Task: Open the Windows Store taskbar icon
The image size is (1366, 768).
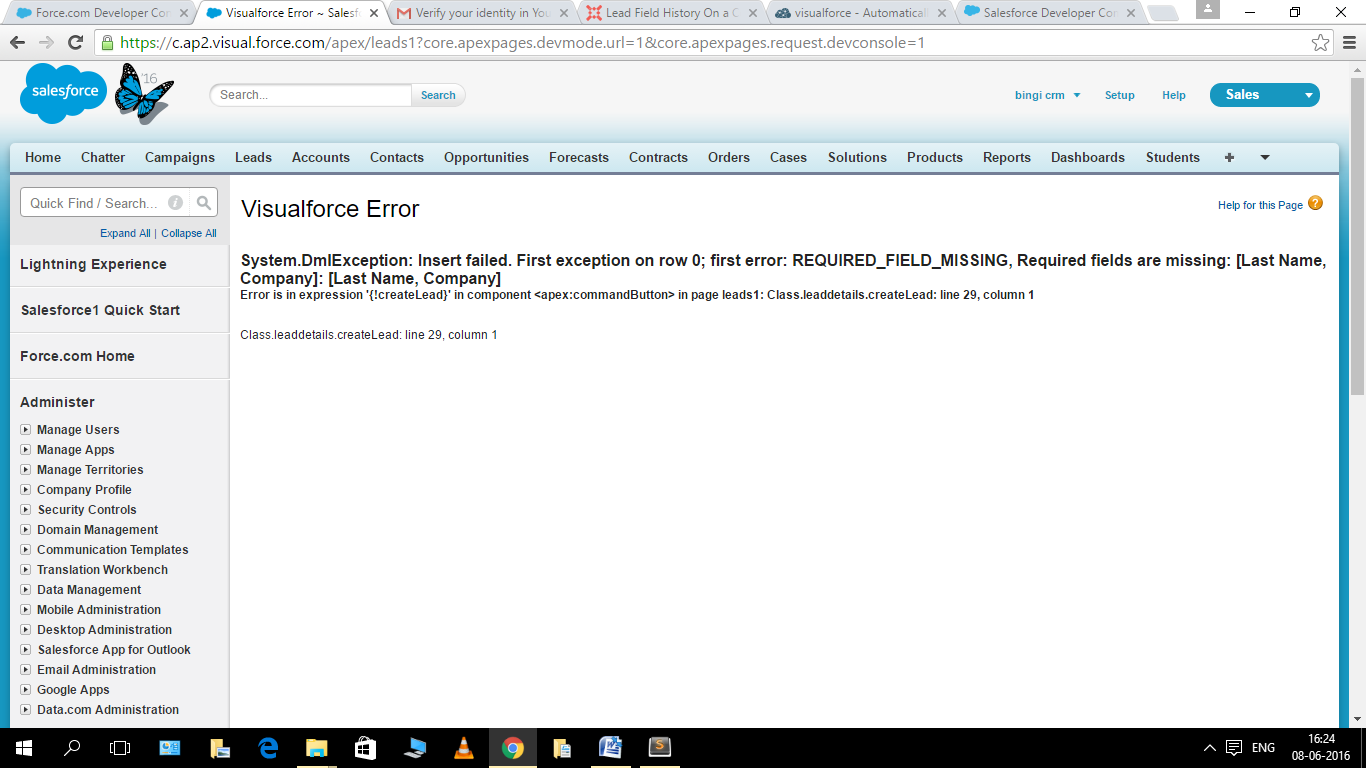Action: [x=365, y=748]
